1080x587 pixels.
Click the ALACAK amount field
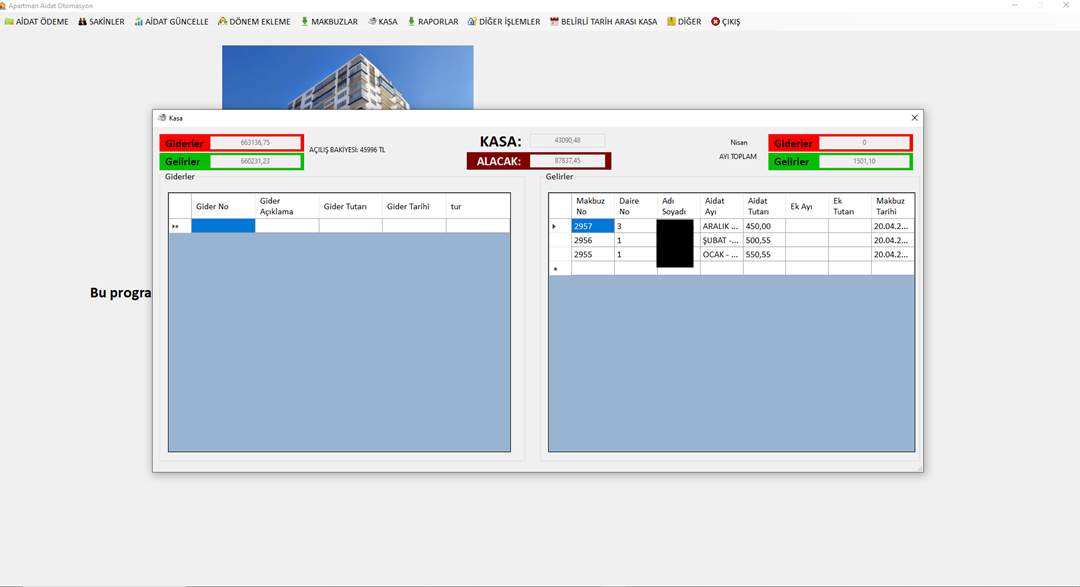(x=567, y=161)
